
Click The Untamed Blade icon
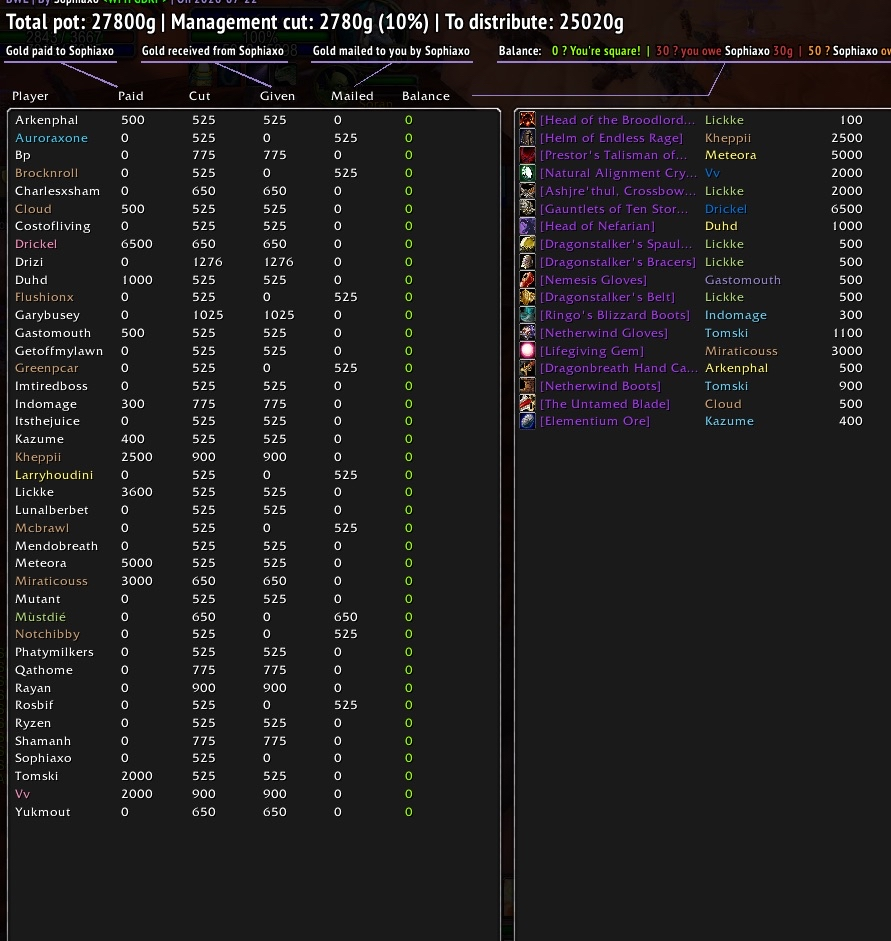tap(527, 404)
